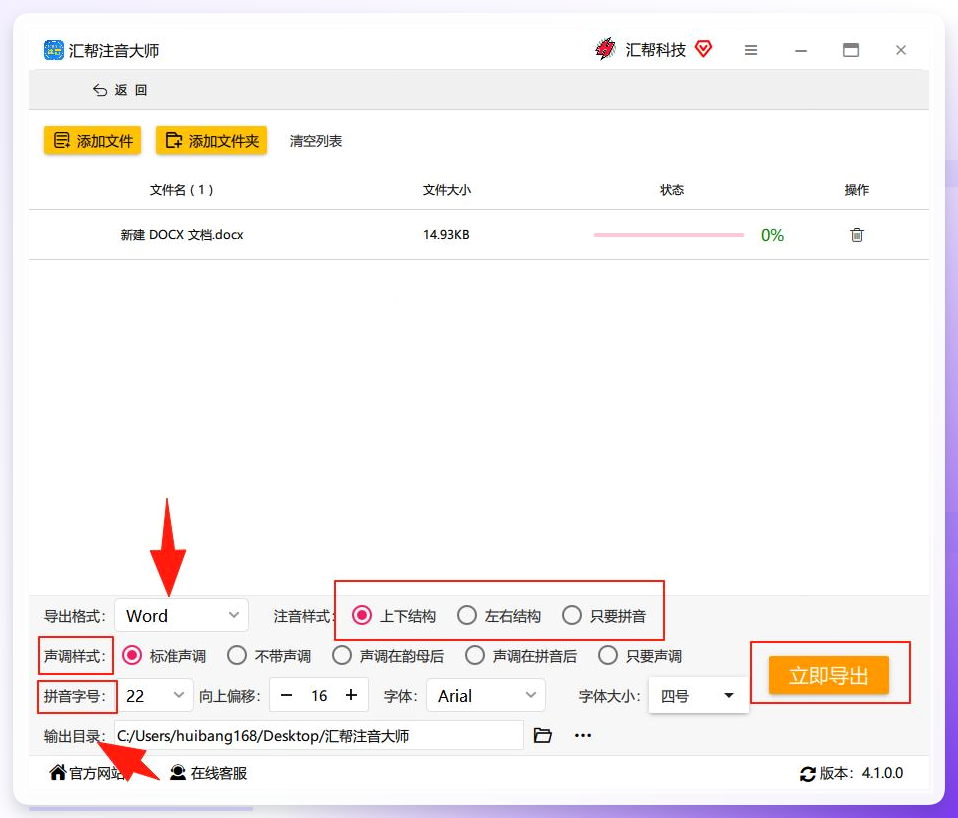
Task: Click the refresh icon next to 版本
Action: 808,774
